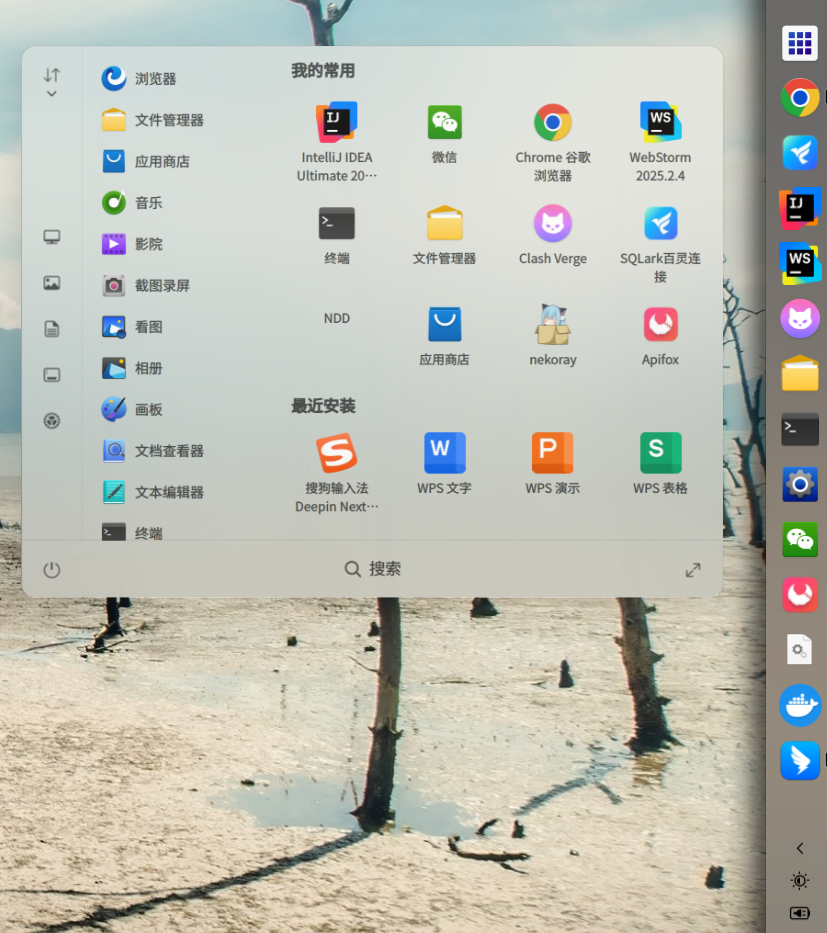Click the launcher grid icon atop the dock

coord(800,43)
